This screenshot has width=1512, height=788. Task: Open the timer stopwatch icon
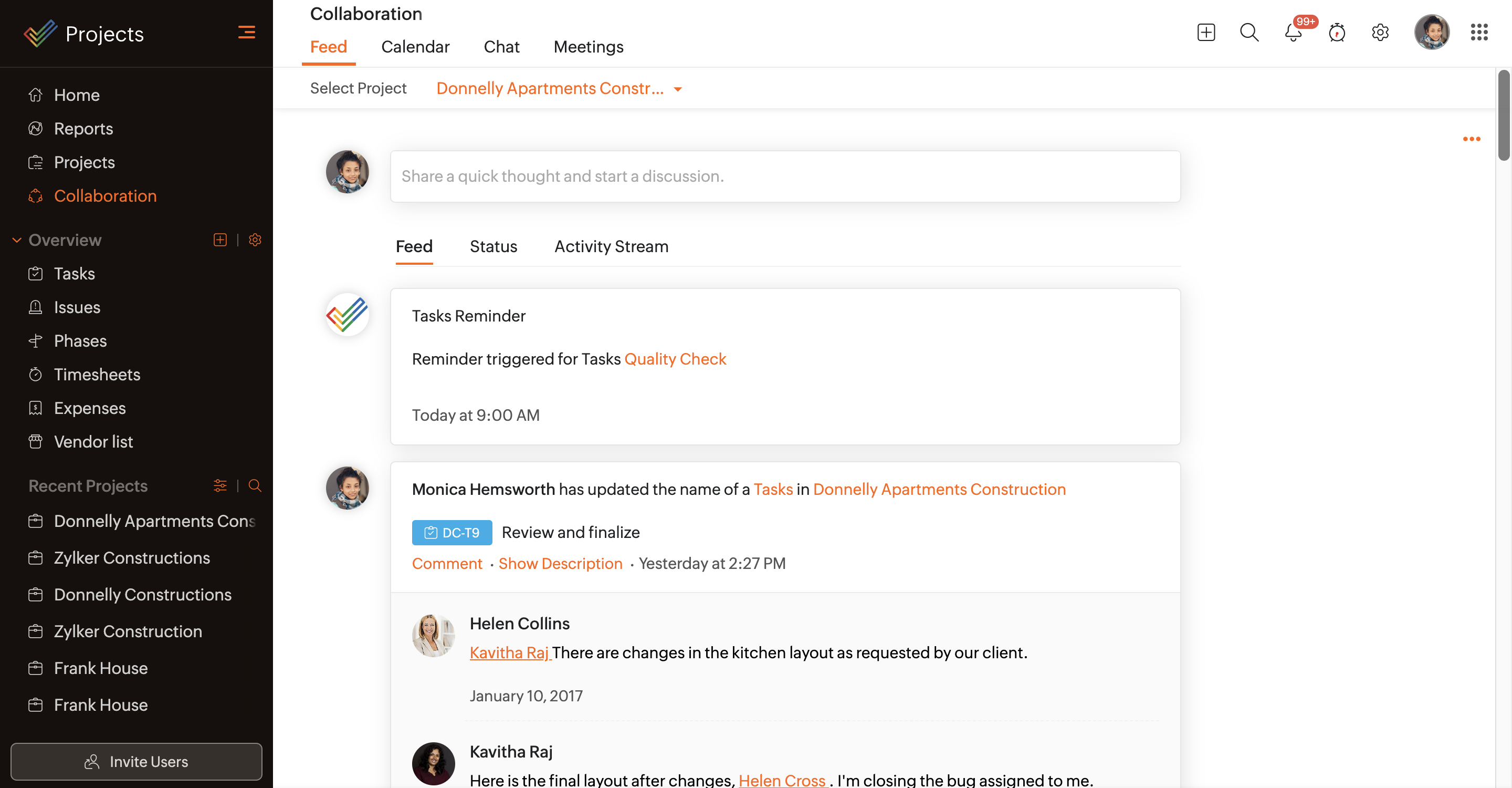[x=1337, y=32]
